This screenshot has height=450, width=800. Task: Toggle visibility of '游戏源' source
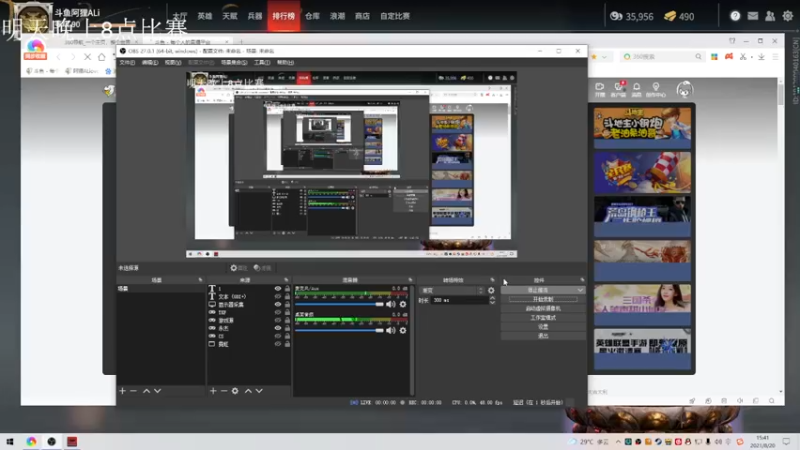click(x=278, y=320)
